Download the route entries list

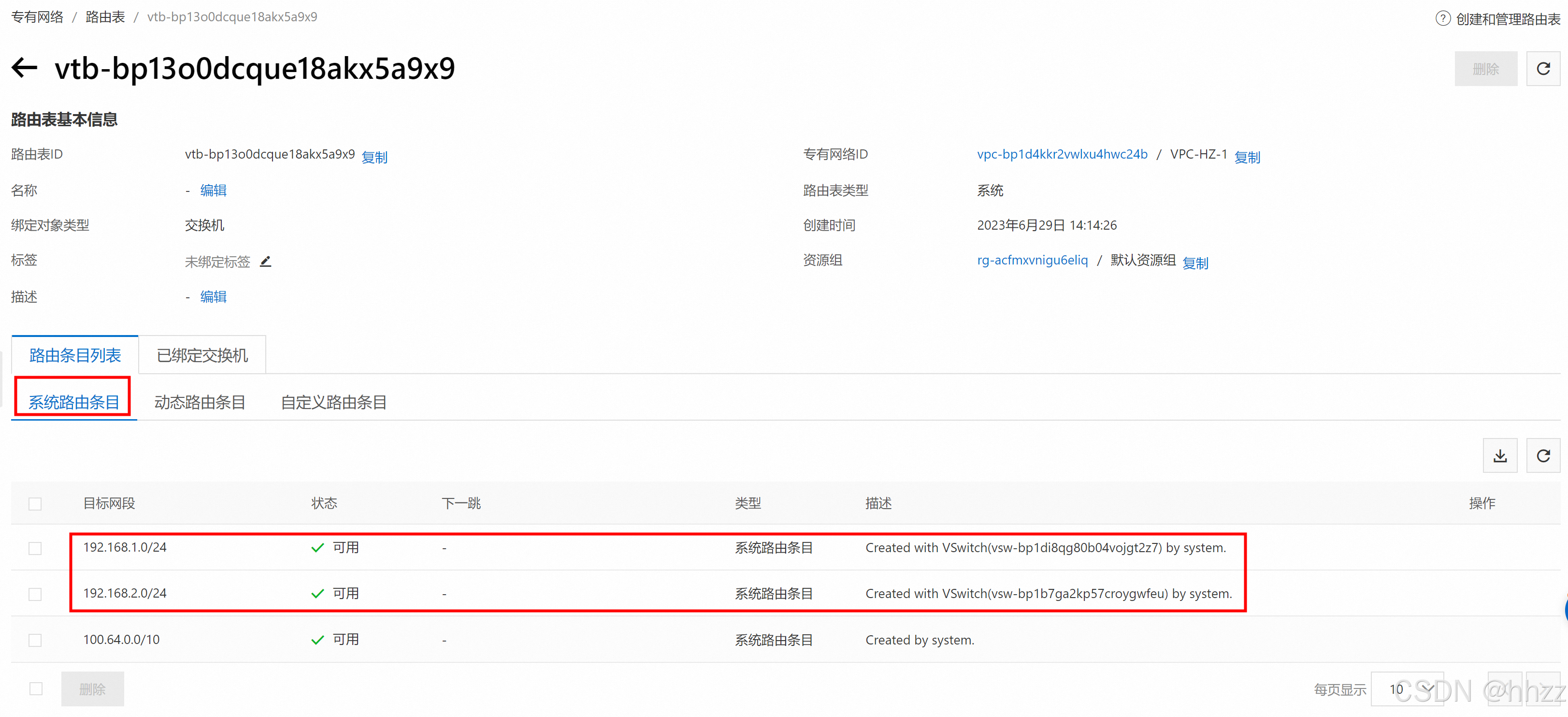1500,455
